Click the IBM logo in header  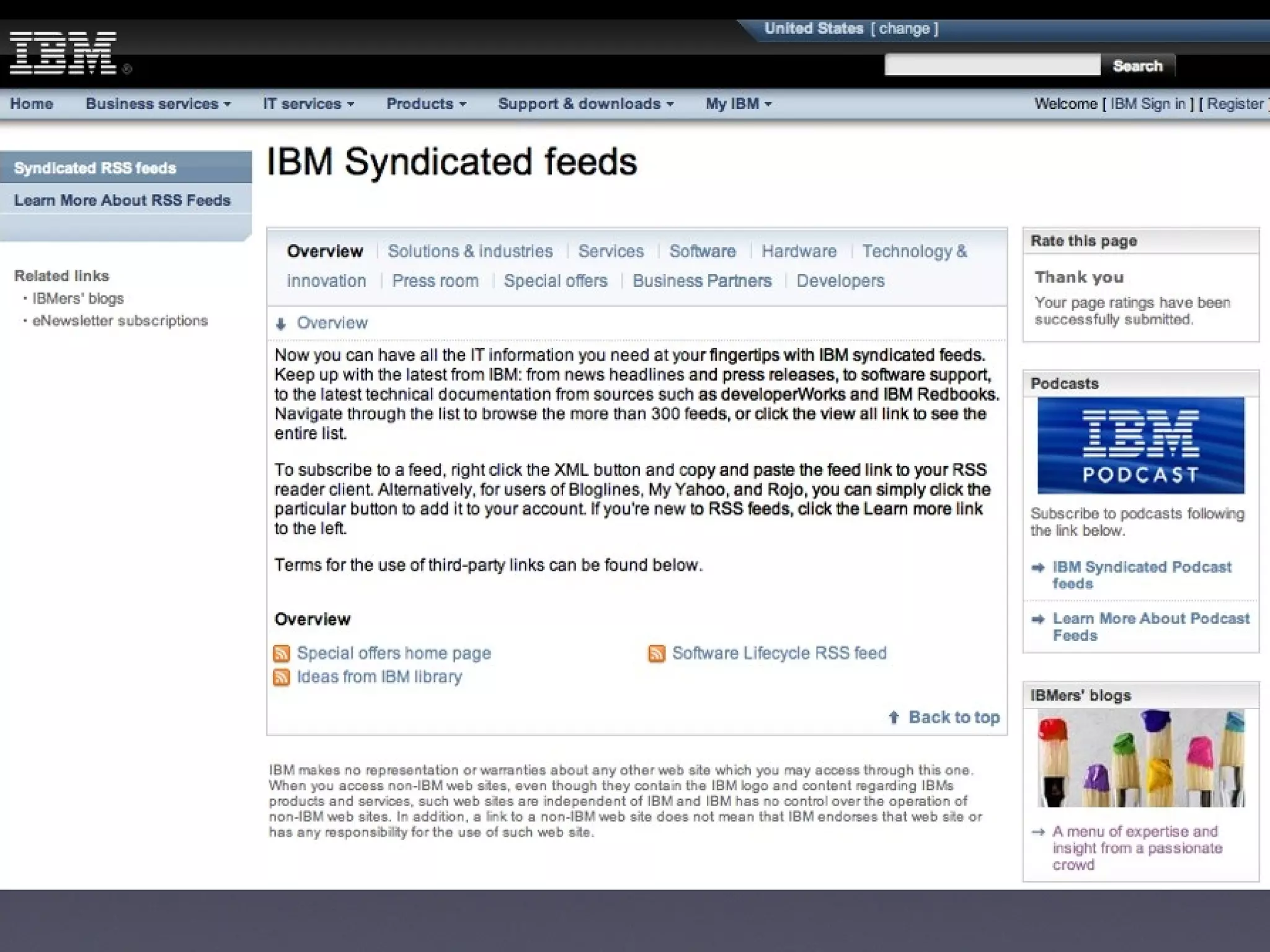click(x=63, y=53)
